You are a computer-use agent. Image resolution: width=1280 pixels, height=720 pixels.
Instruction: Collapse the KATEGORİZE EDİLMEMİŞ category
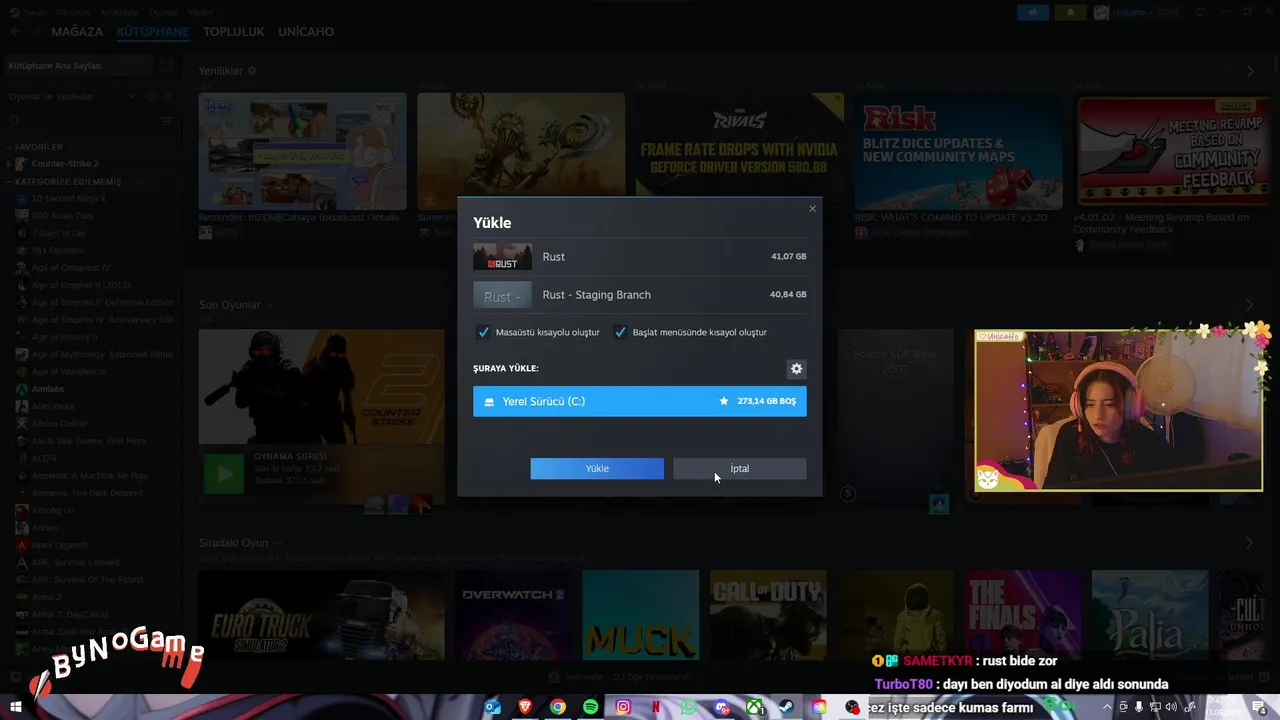66,182
